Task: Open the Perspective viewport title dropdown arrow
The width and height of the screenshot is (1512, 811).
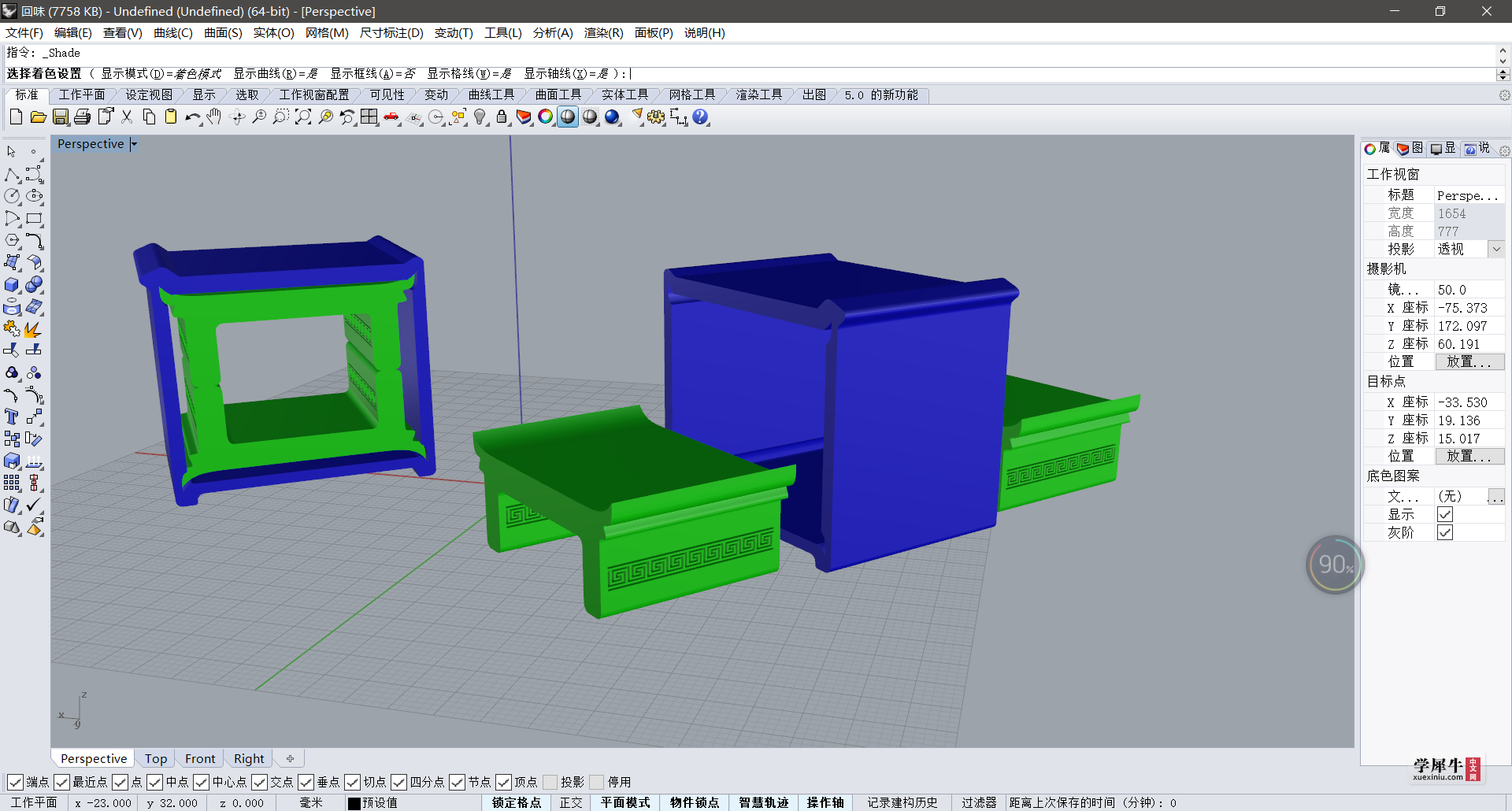Action: 133,144
